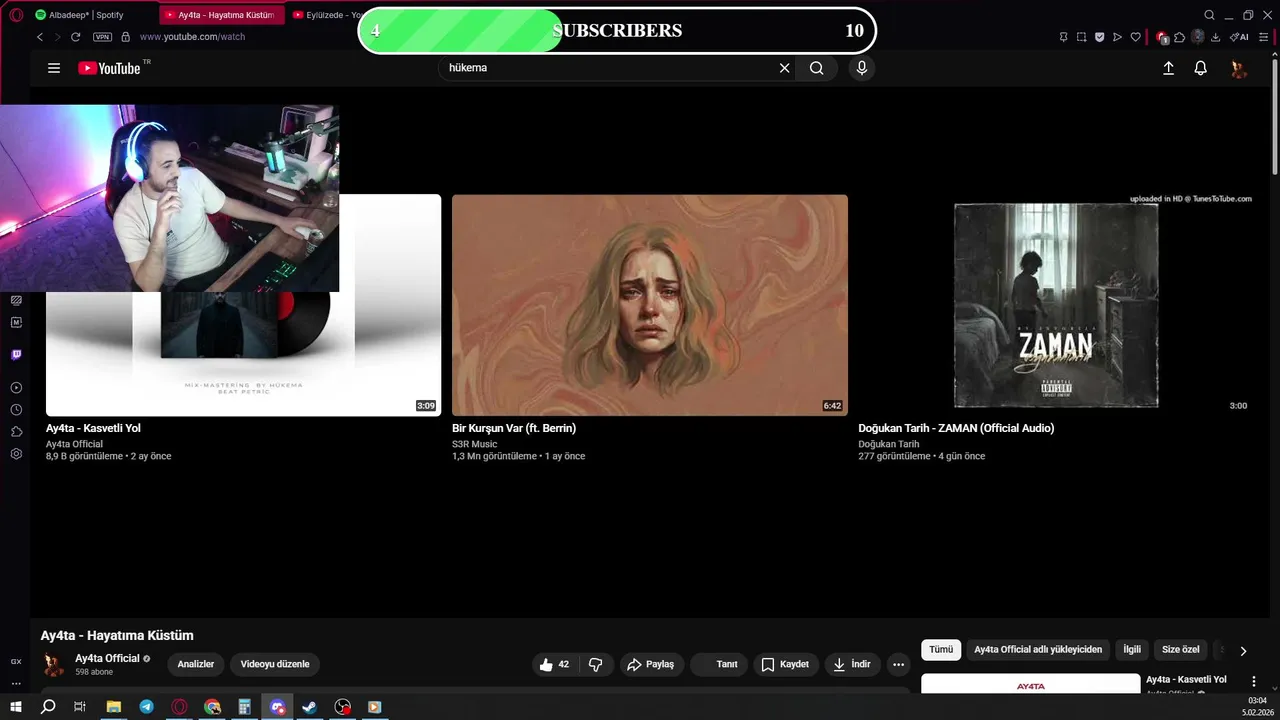Select Ay4ta Official adlı yükleyiciden chip
The image size is (1280, 720).
(1038, 650)
